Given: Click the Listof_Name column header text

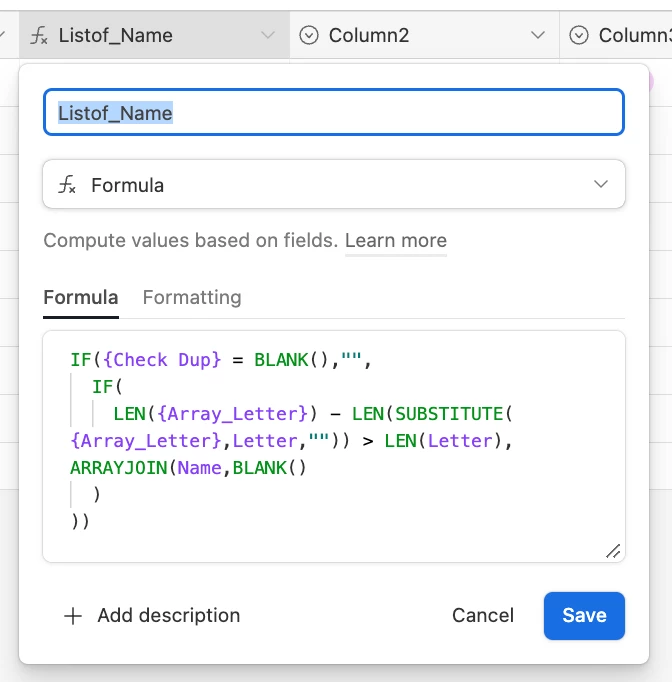Looking at the screenshot, I should coord(116,35).
